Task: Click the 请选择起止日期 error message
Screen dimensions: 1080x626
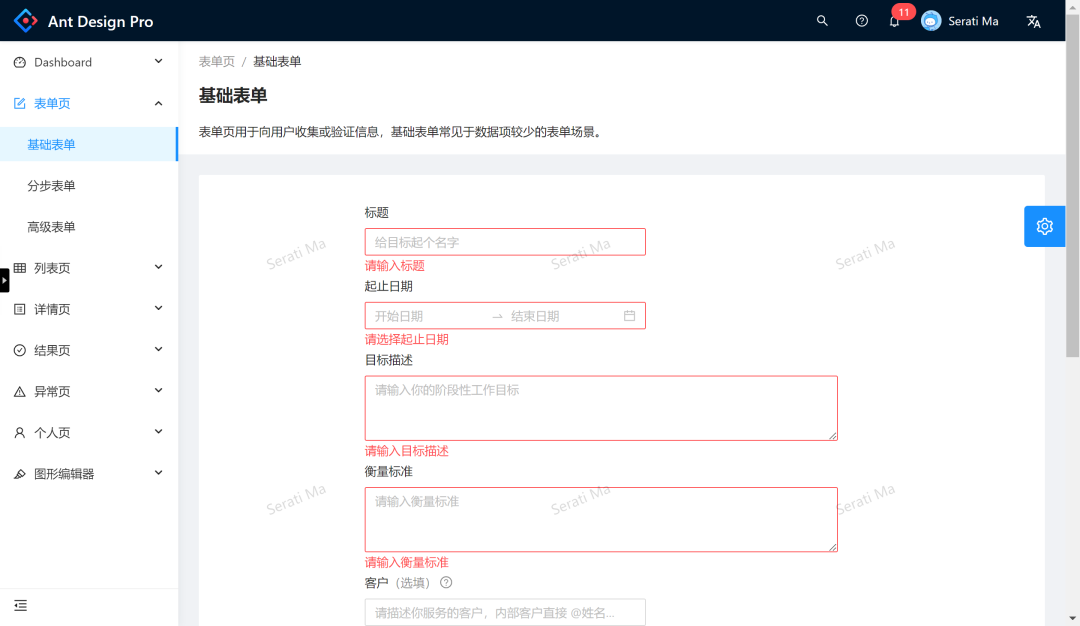Action: click(x=406, y=340)
